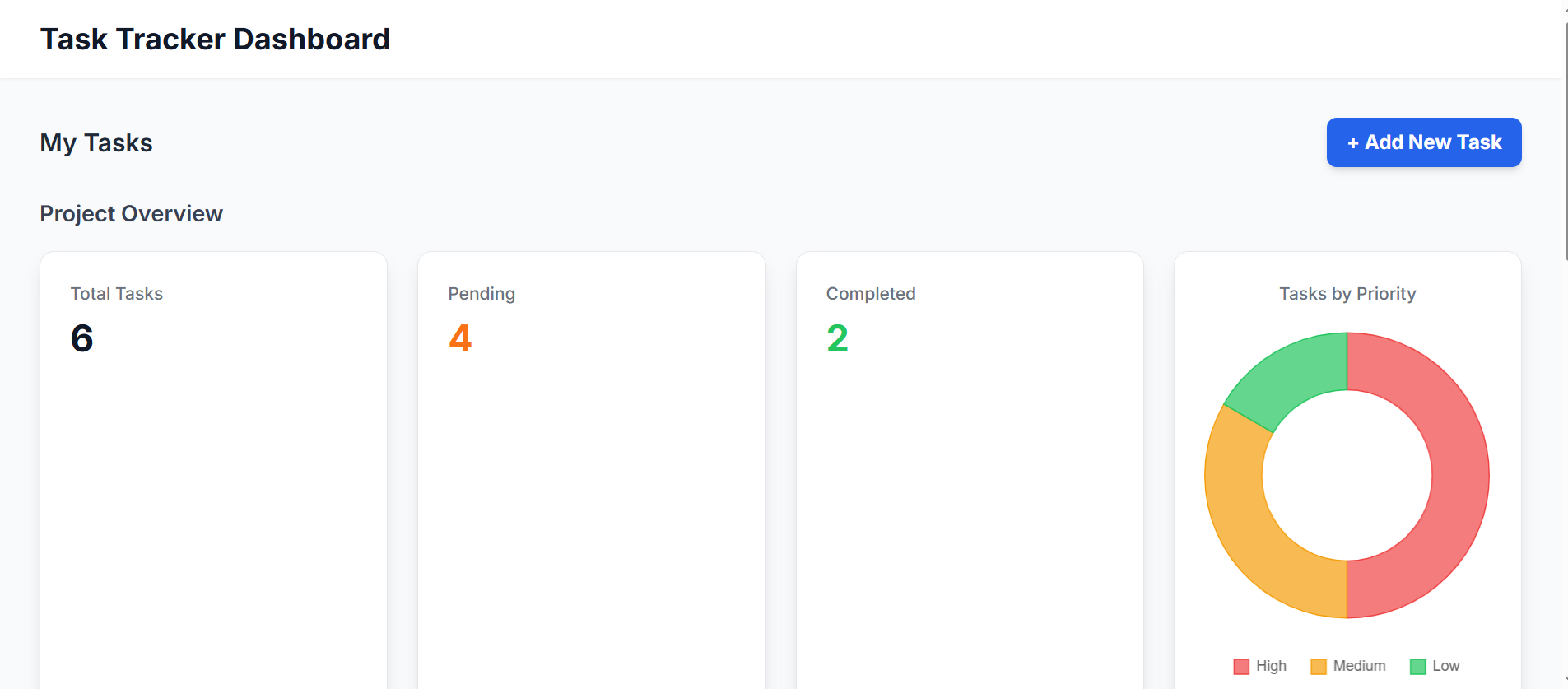This screenshot has height=689, width=1568.
Task: Click the Pending card label
Action: click(482, 294)
